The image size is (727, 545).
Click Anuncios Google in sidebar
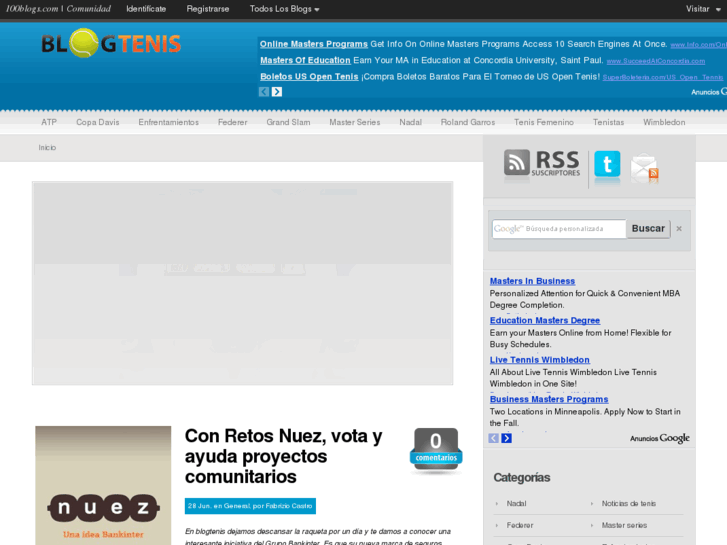coord(660,438)
